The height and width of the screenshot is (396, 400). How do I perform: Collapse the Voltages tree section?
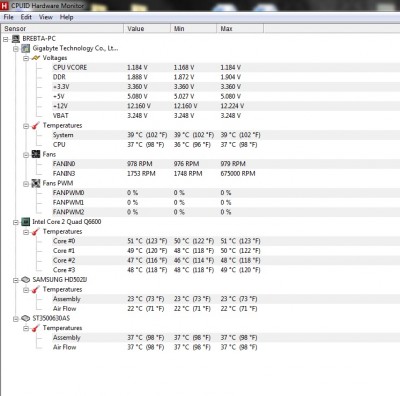coord(26,59)
